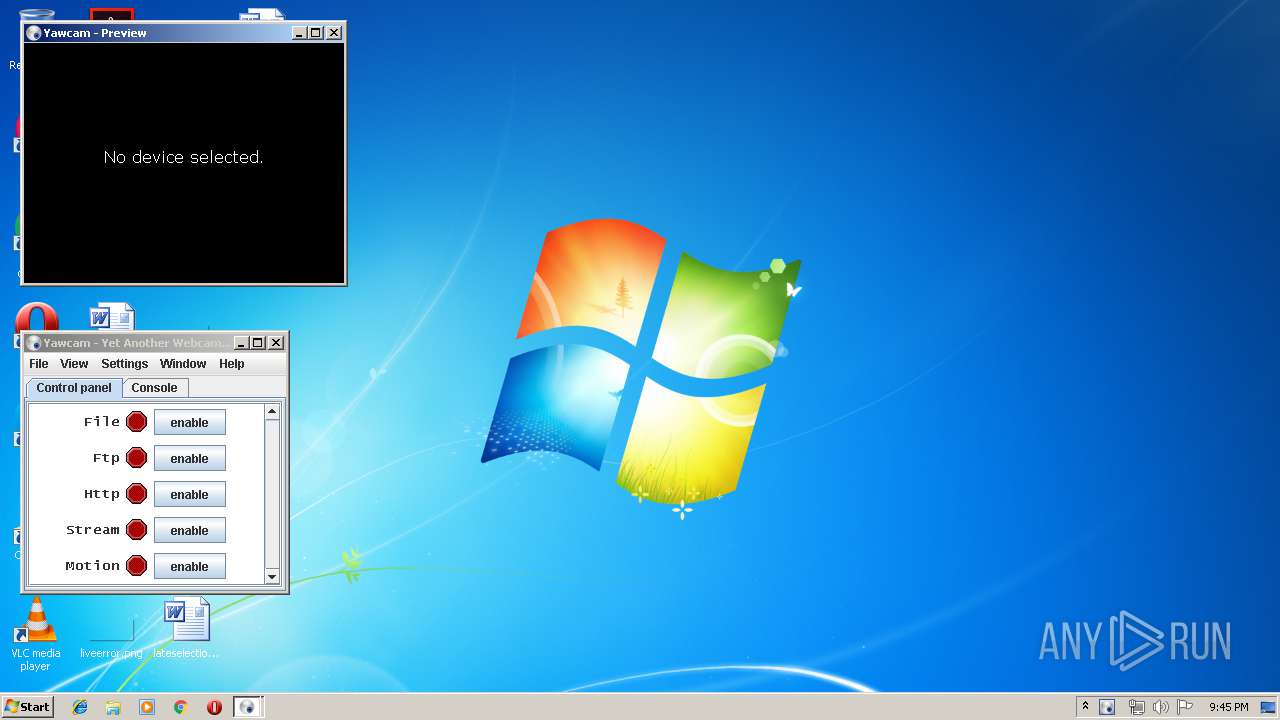
Task: Launch Internet Explorer from taskbar
Action: pyautogui.click(x=80, y=707)
